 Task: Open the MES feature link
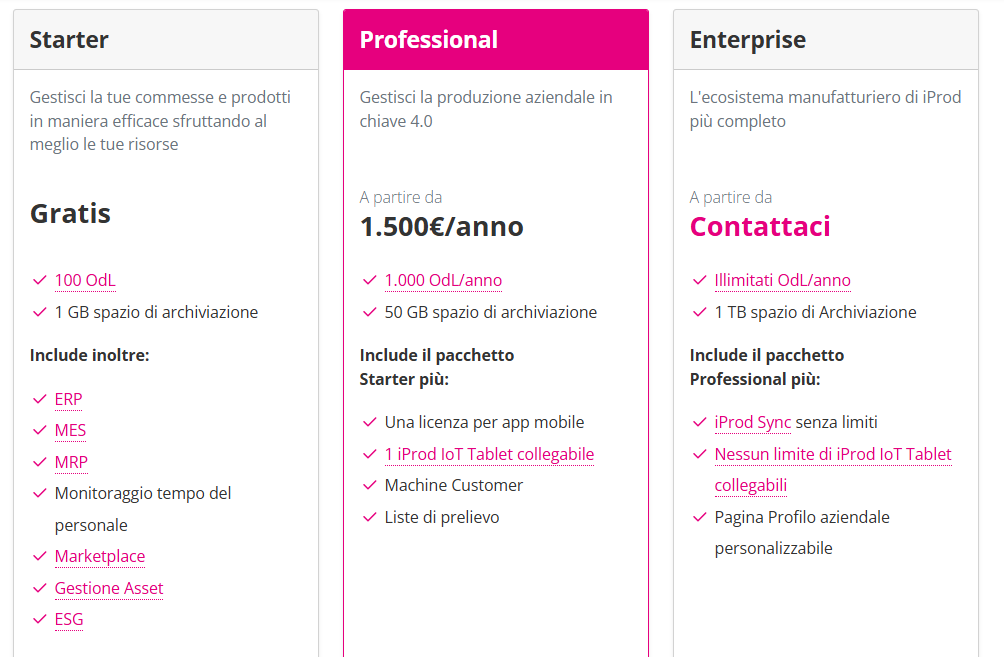click(70, 431)
